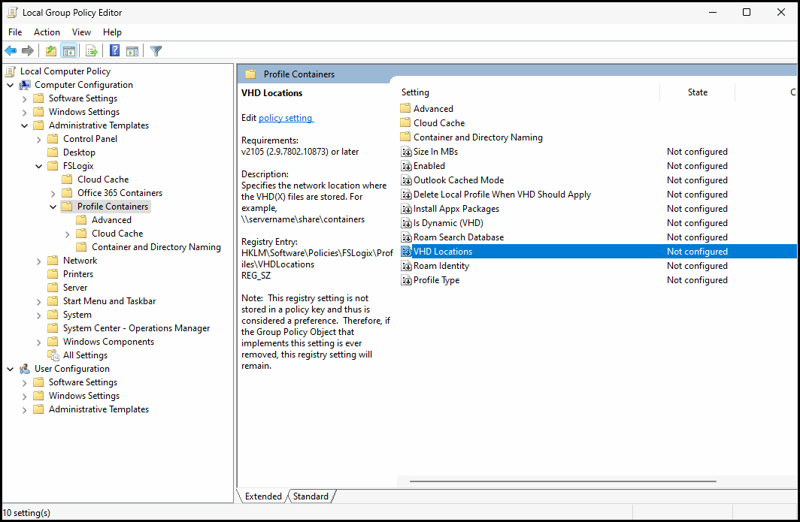The height and width of the screenshot is (522, 800).
Task: Open the Cloud Cache folder in settings list
Action: point(438,123)
